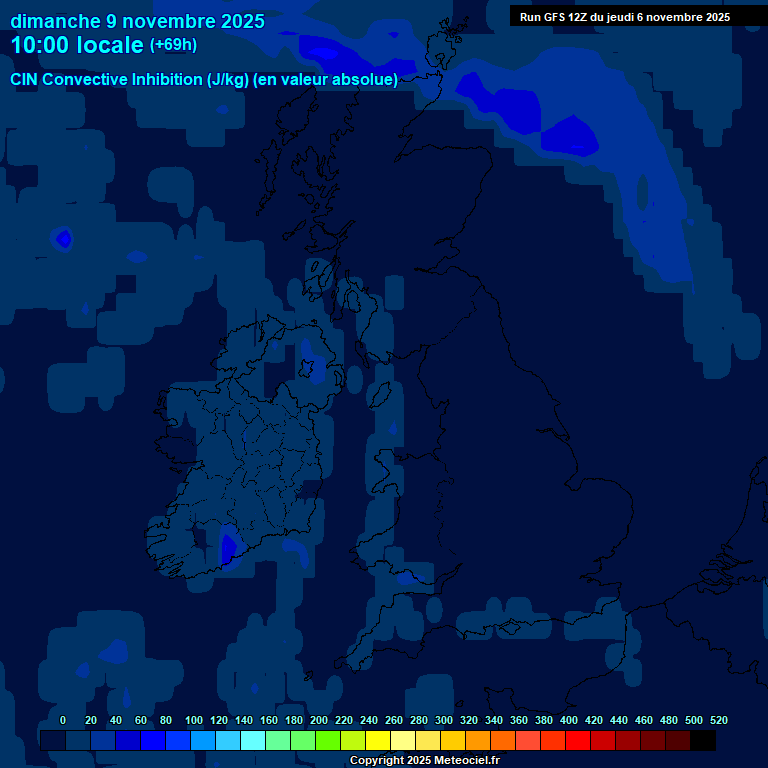Image resolution: width=768 pixels, height=768 pixels.
Task: Click the +69h forecast offset label
Action: tap(173, 45)
